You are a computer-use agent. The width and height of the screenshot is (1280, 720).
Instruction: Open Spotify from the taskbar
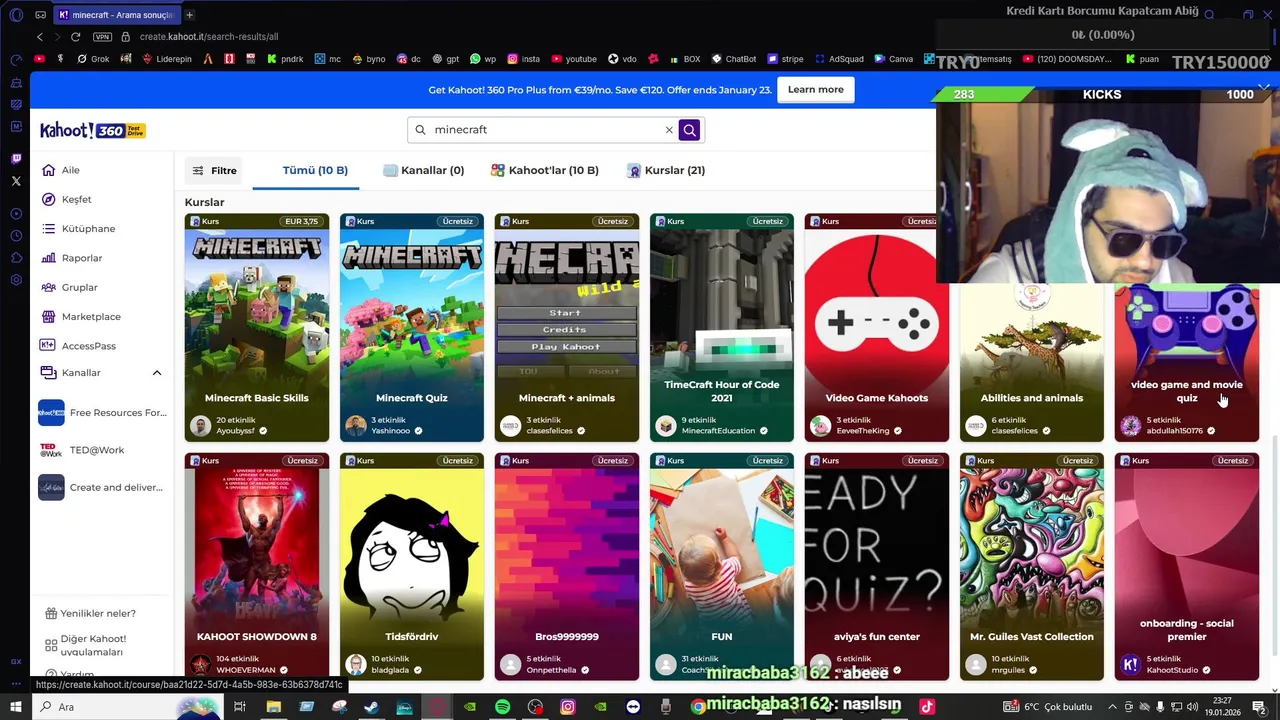coord(503,707)
